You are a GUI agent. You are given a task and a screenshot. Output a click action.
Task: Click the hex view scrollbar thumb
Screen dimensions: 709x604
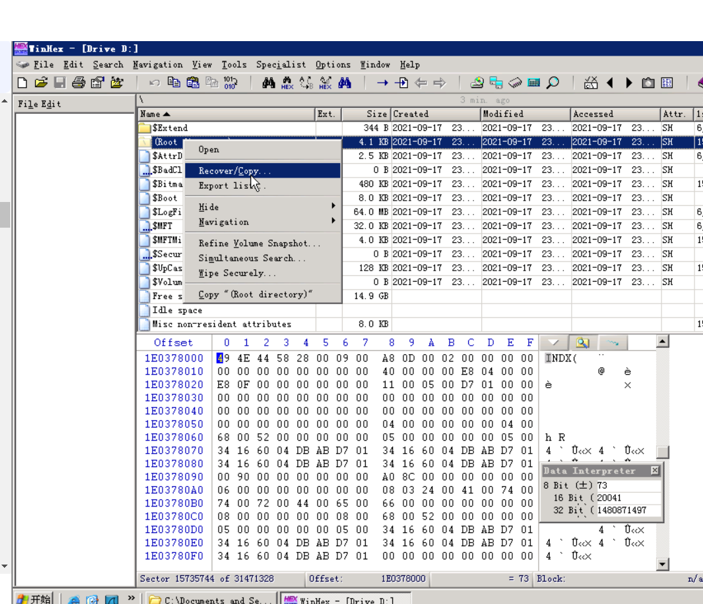pos(662,452)
